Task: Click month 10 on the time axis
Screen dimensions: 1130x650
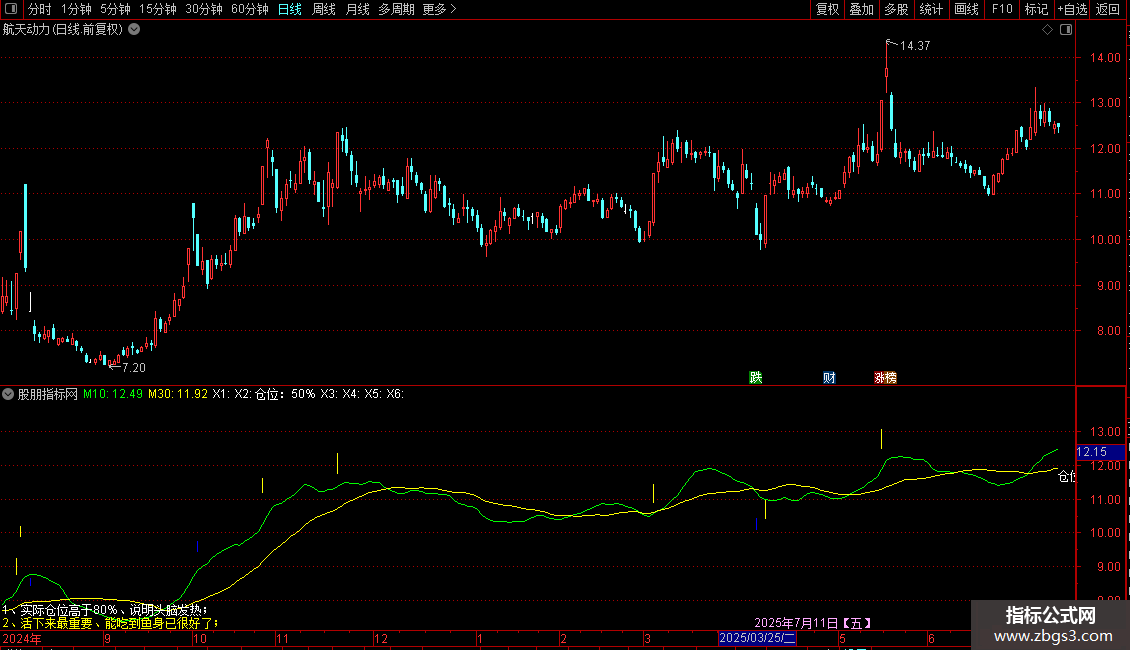Action: [x=200, y=638]
